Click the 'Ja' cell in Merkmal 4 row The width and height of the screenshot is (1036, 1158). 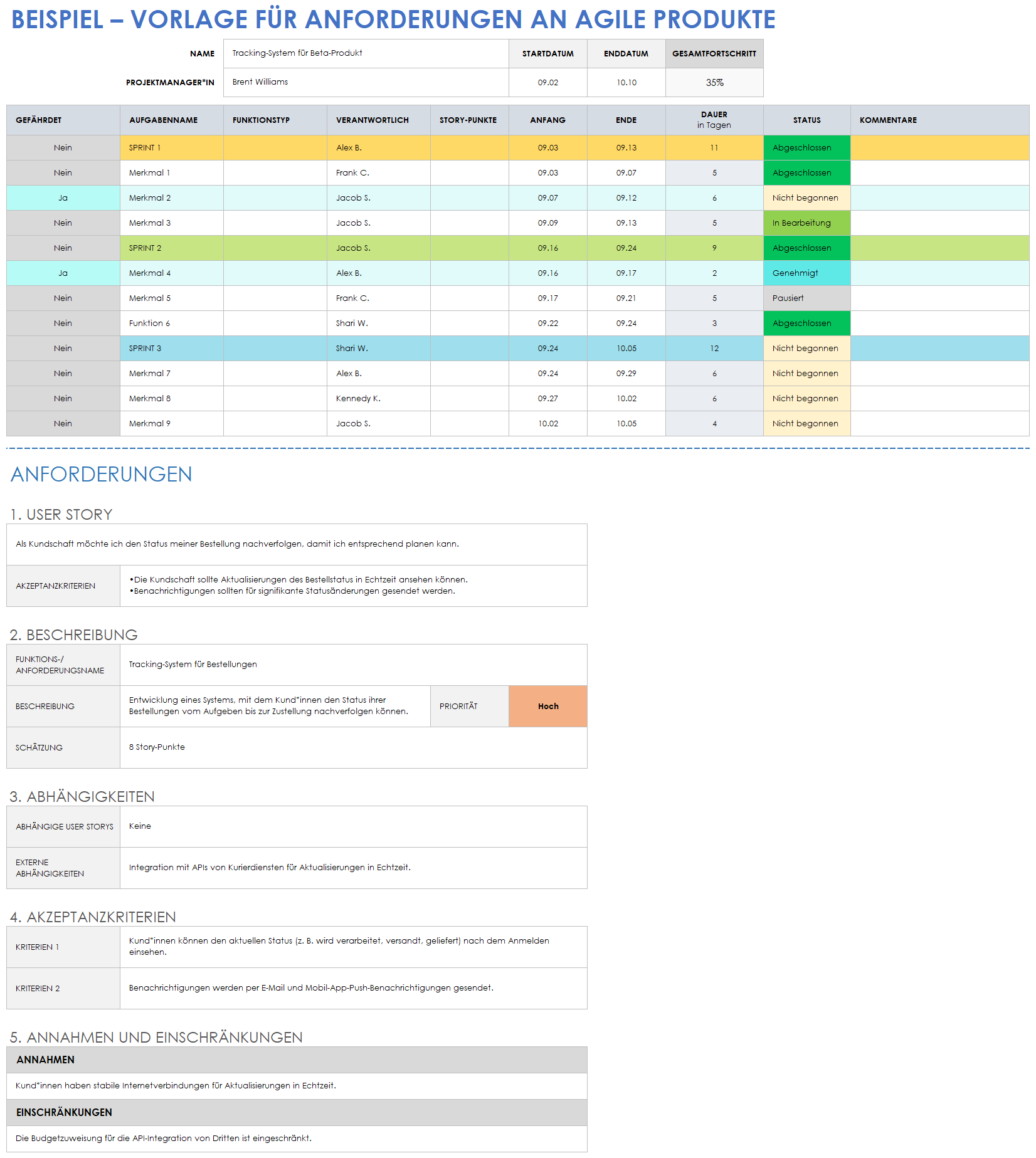63,273
